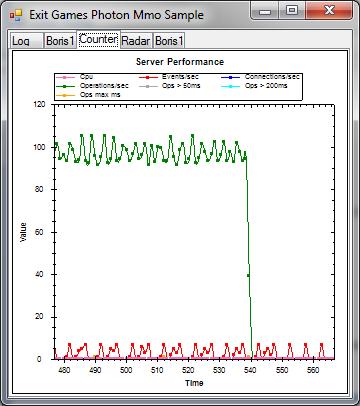Click the 80 y-axis tick label

click(40, 189)
